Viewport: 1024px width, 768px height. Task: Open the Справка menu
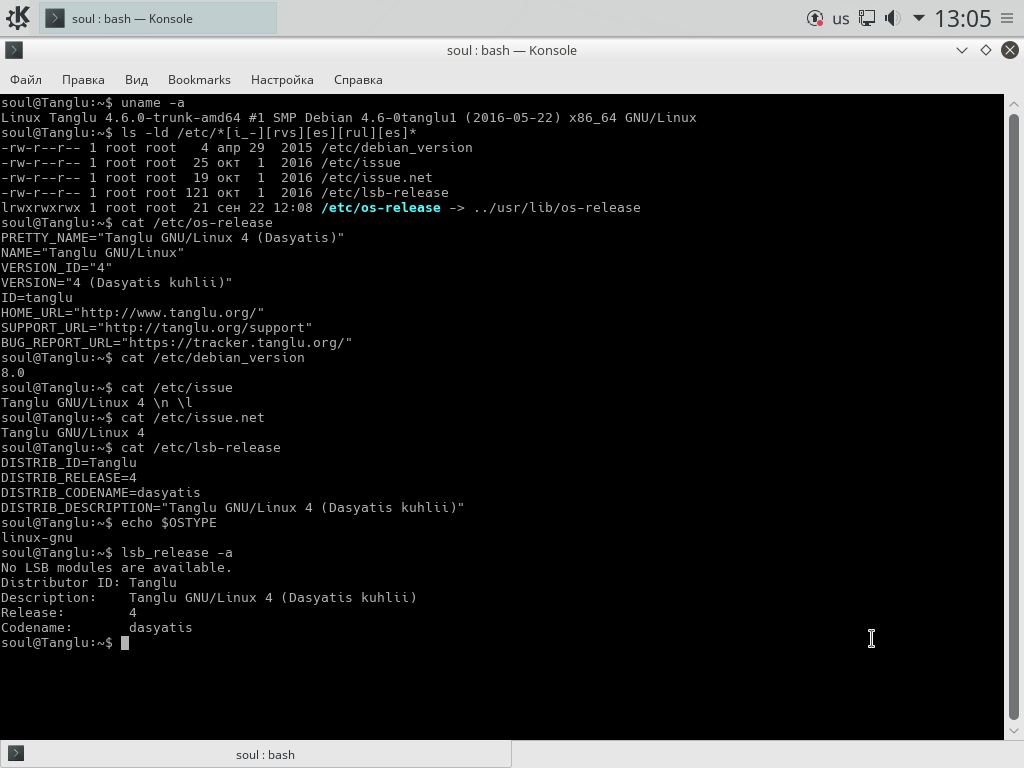(x=358, y=80)
